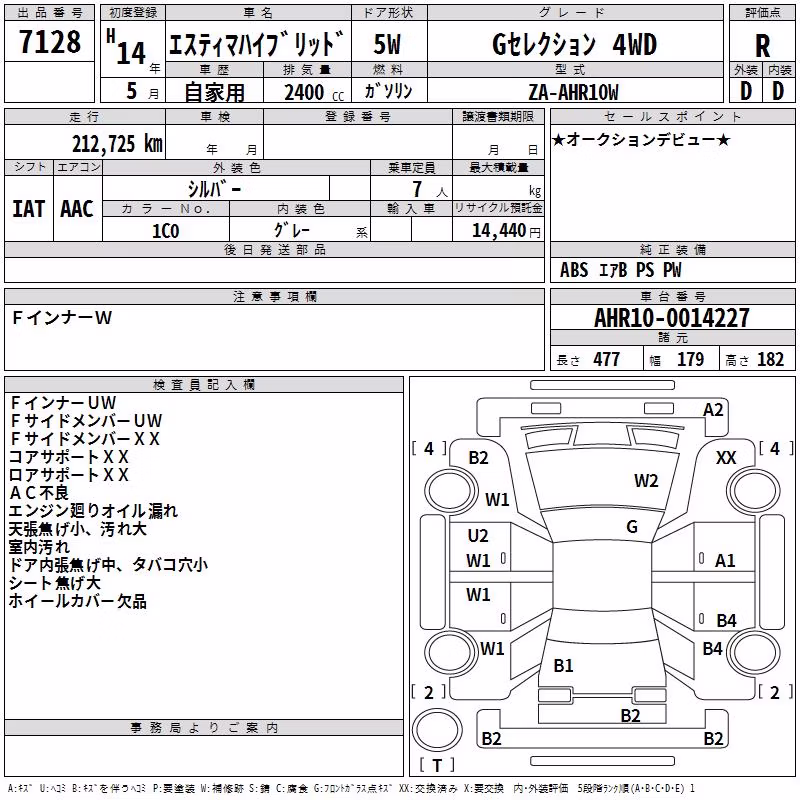Click the B1 mark on rear hatch
The width and height of the screenshot is (800, 800).
[563, 666]
